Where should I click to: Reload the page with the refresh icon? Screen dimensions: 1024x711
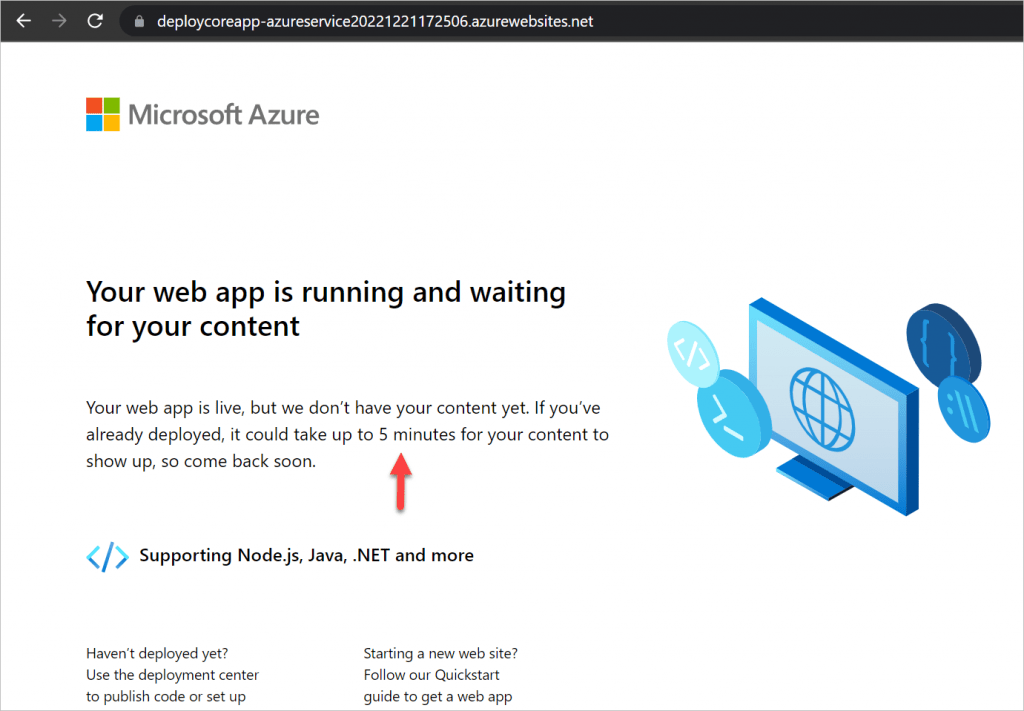coord(95,21)
